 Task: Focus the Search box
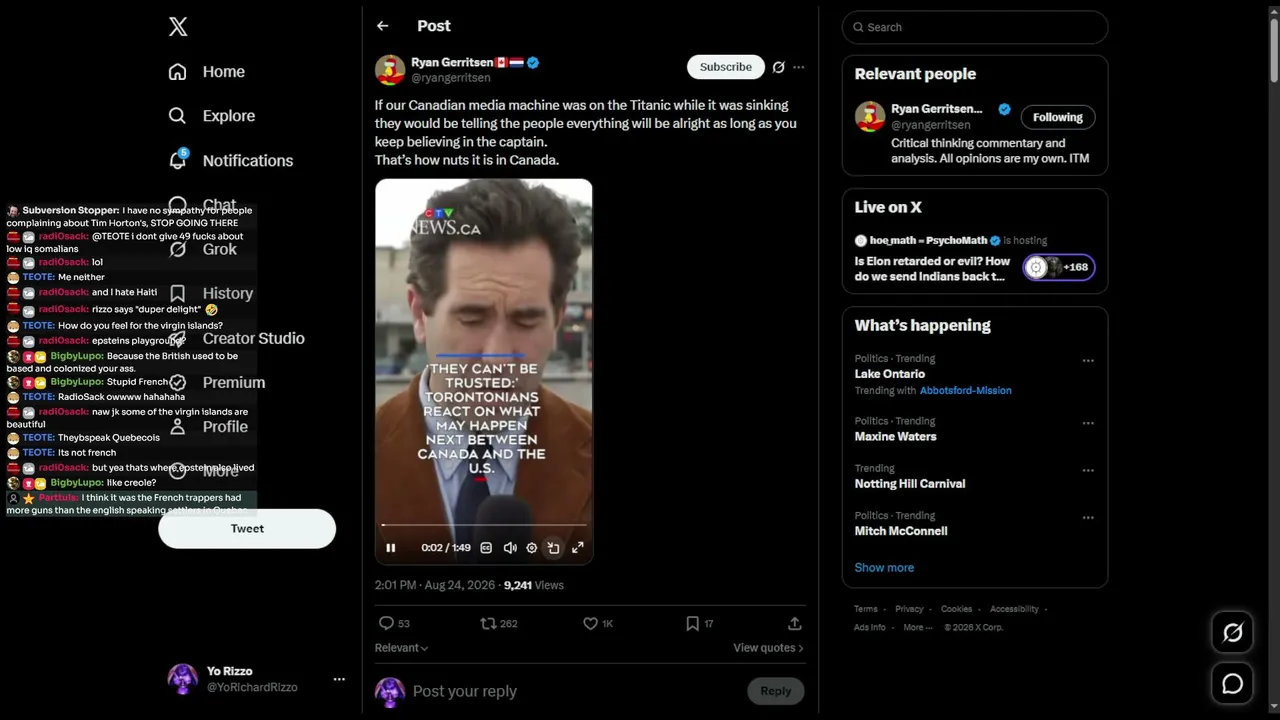(x=975, y=27)
